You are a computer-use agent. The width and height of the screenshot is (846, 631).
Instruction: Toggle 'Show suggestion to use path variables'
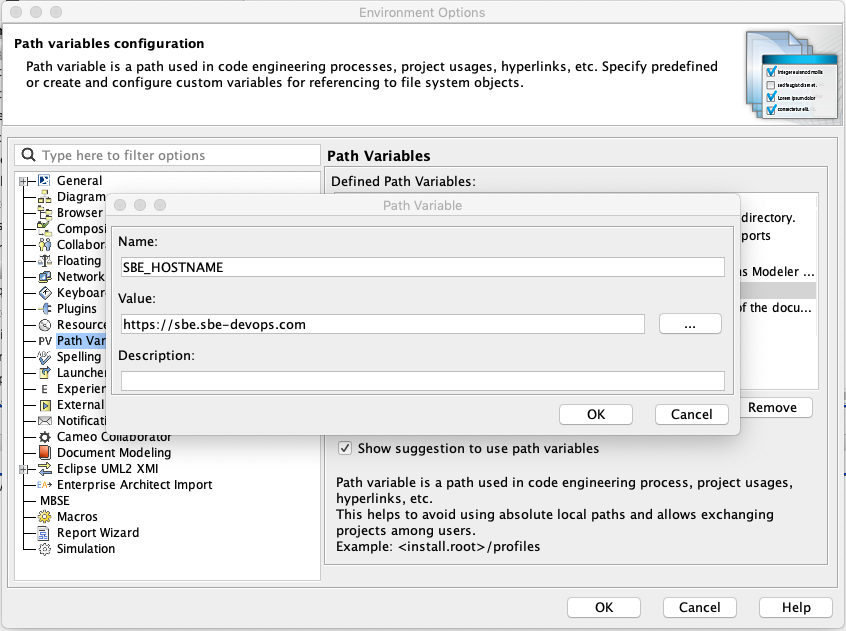point(344,448)
